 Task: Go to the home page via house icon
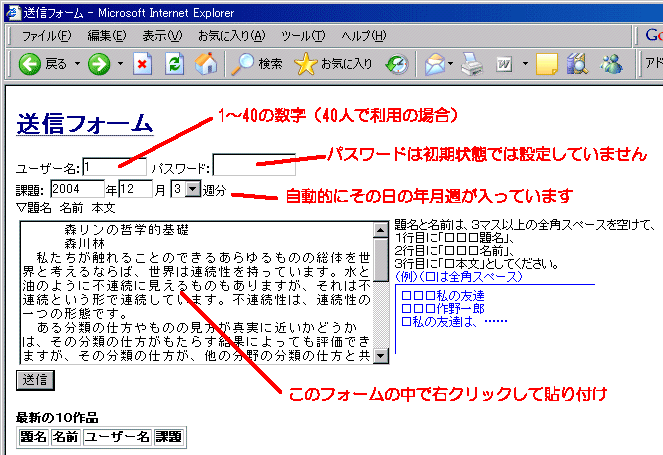206,64
